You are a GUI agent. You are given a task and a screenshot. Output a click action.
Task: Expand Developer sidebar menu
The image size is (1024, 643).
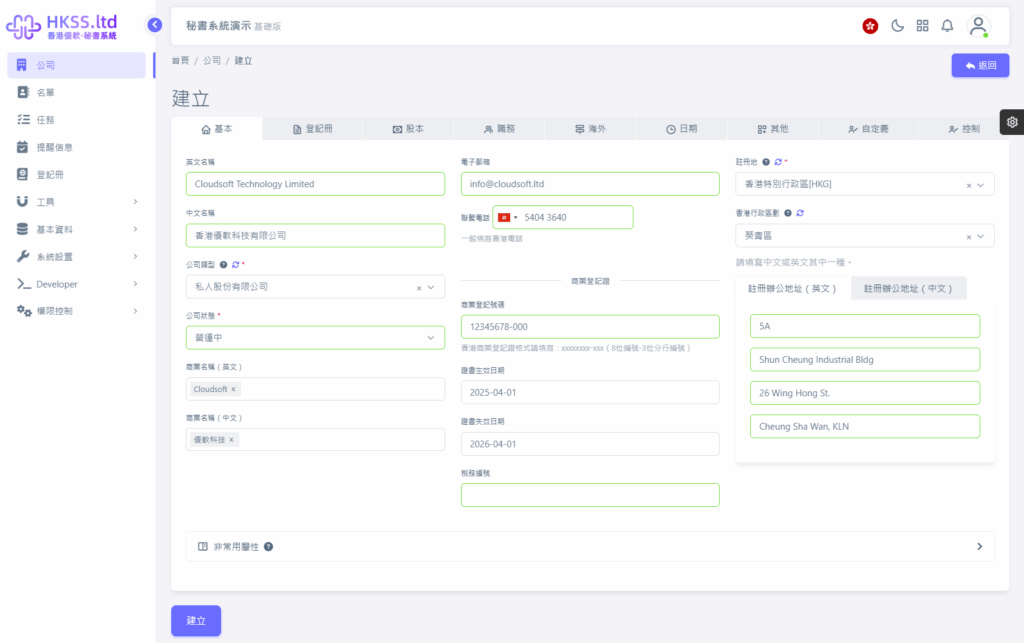coord(76,284)
